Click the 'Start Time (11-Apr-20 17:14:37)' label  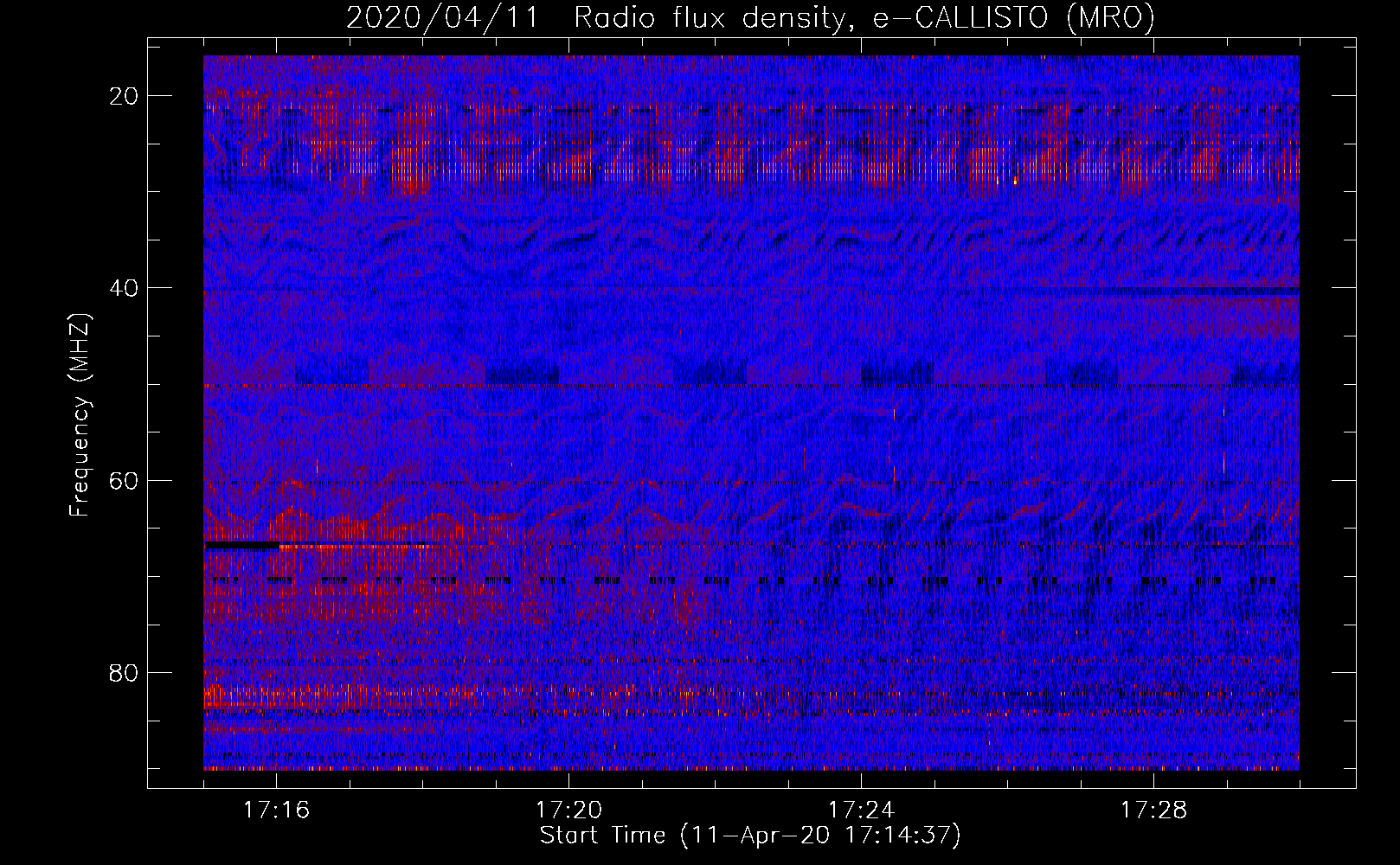750,836
